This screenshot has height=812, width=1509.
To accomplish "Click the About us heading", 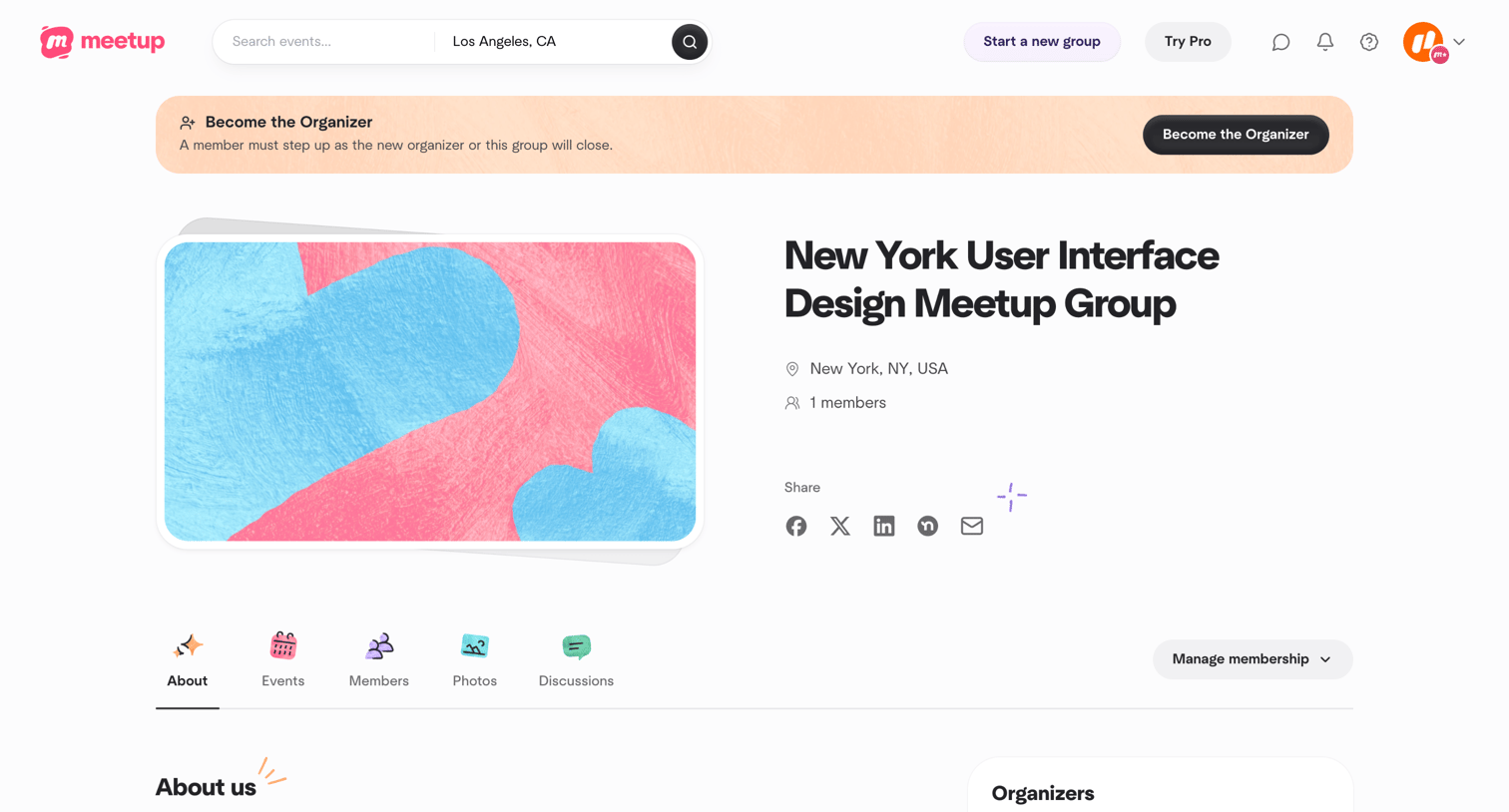I will pos(206,787).
